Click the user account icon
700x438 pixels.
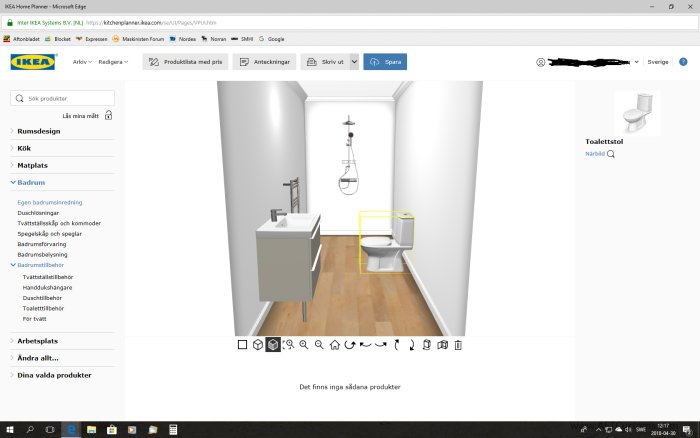coord(541,62)
